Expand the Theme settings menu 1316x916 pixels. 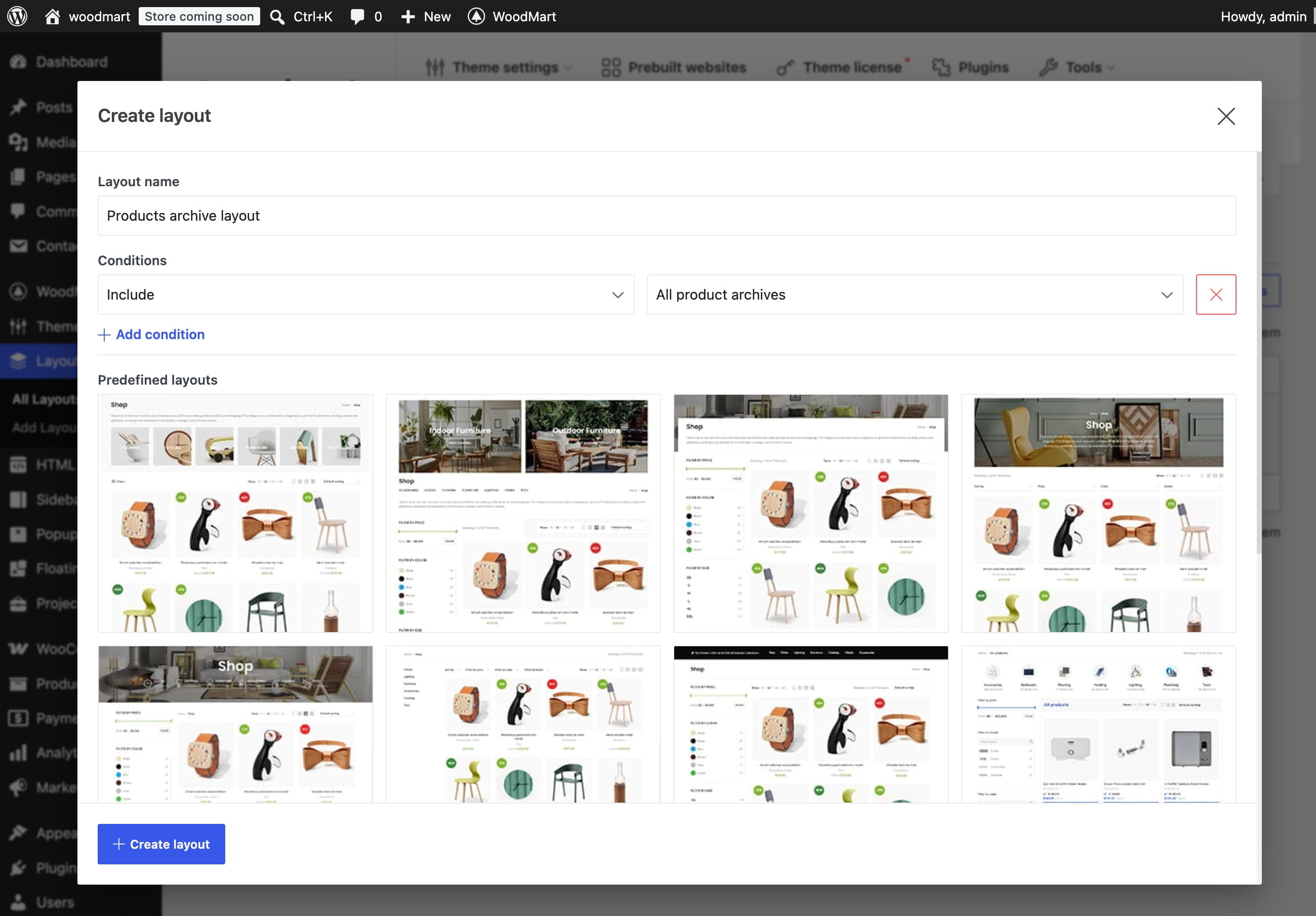click(499, 67)
